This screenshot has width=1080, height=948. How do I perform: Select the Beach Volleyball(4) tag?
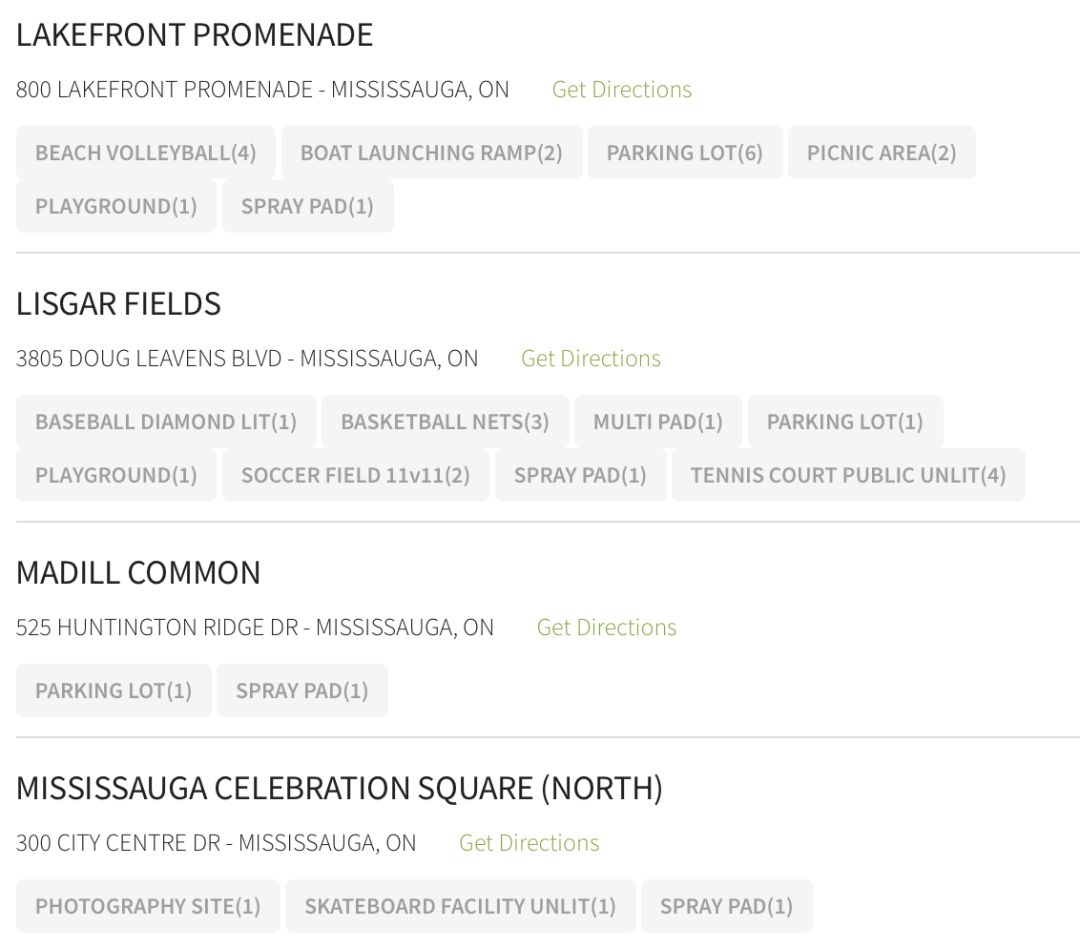pos(146,153)
